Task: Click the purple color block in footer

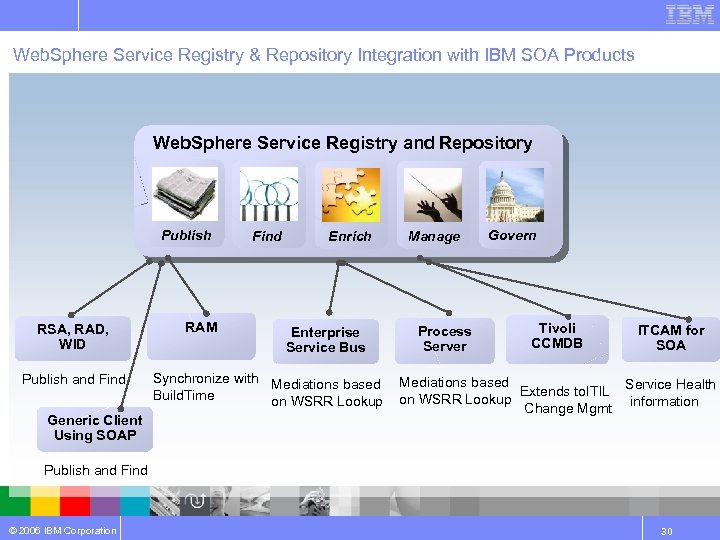Action: pos(105,501)
